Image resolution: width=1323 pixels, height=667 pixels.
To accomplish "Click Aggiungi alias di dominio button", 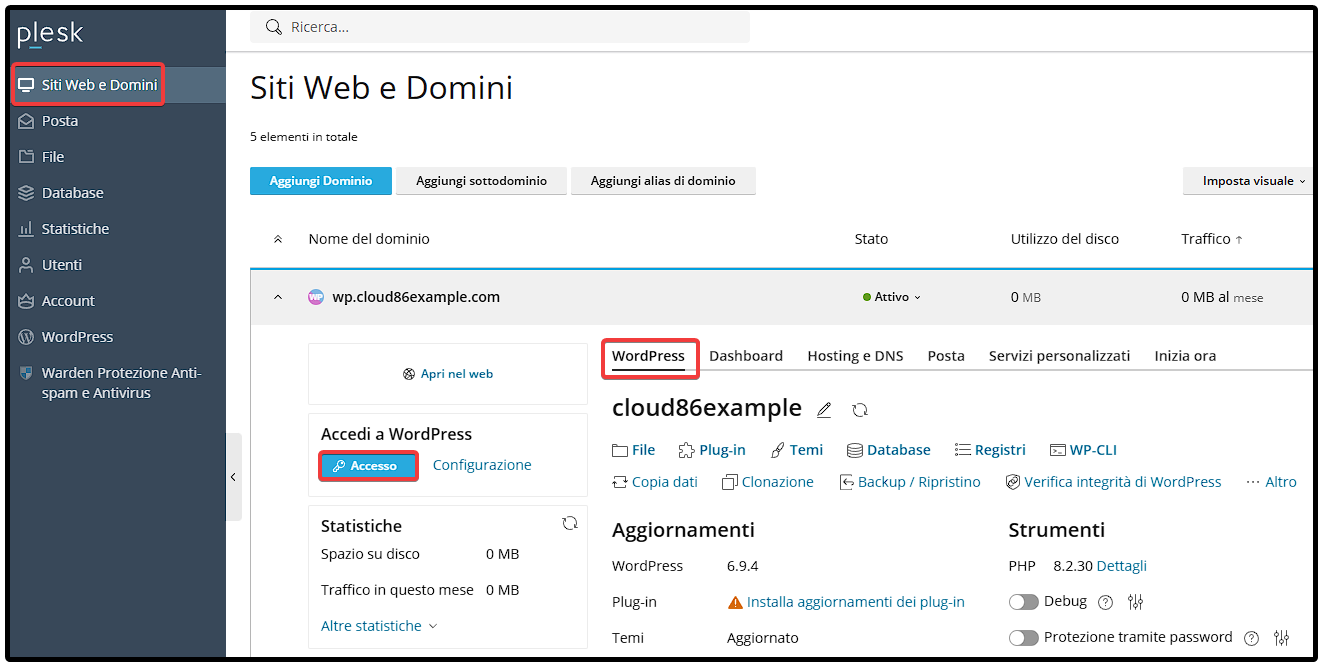I will point(663,181).
